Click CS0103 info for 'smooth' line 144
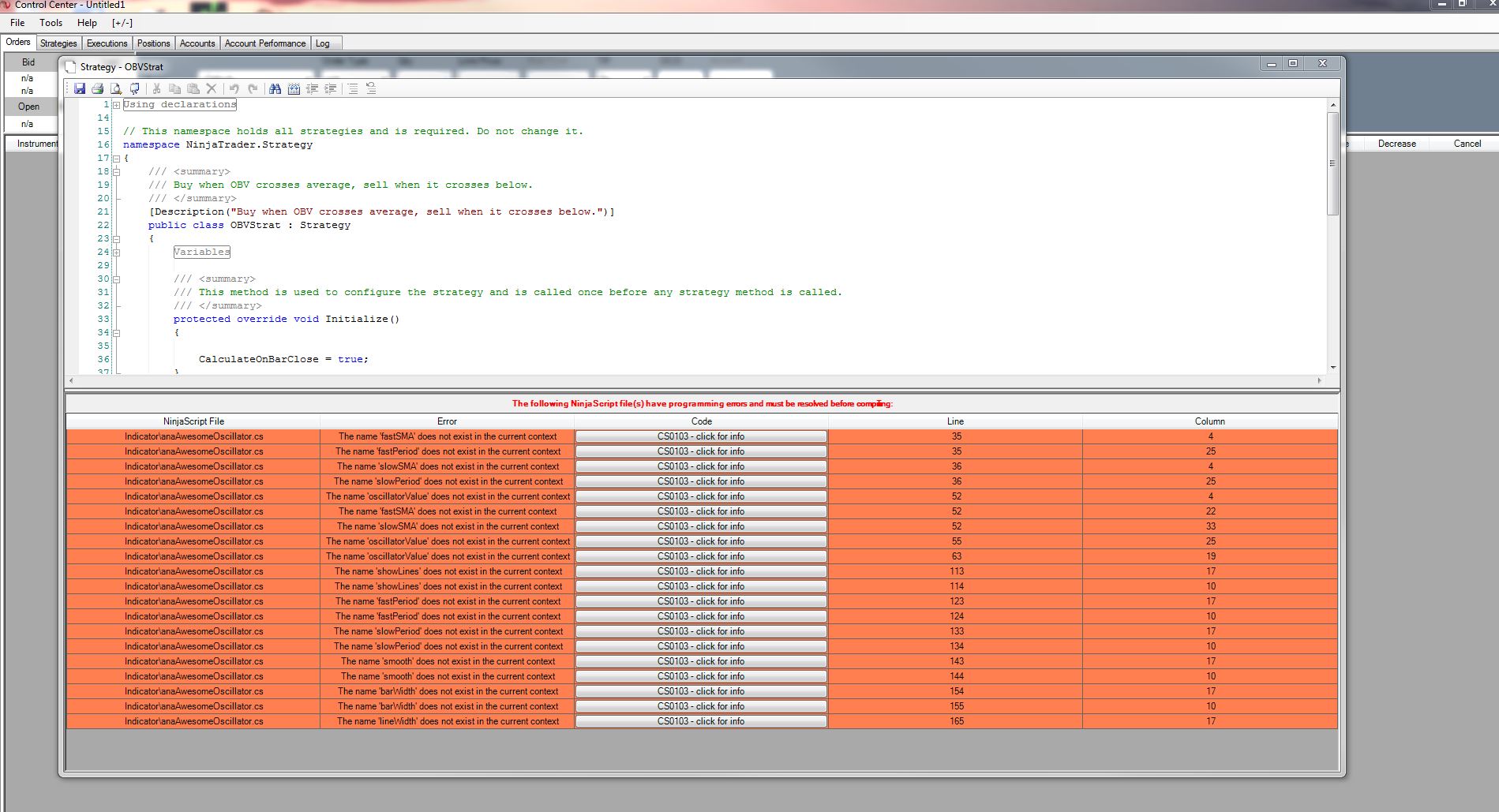Screen dimensions: 1499x812 pyautogui.click(x=701, y=676)
